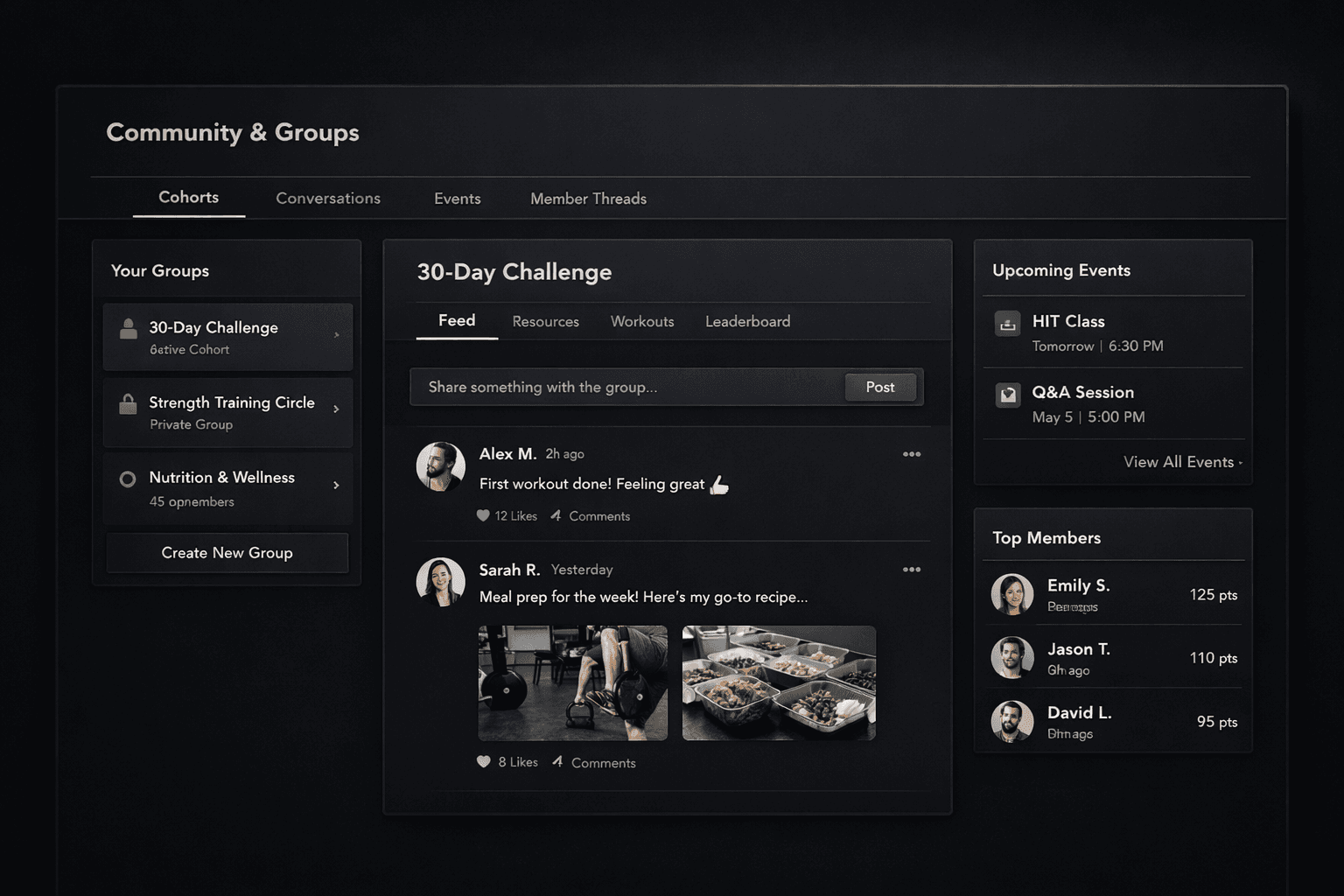Viewport: 1344px width, 896px height.
Task: Click the Nutrition & Wellness circle icon
Action: click(128, 479)
